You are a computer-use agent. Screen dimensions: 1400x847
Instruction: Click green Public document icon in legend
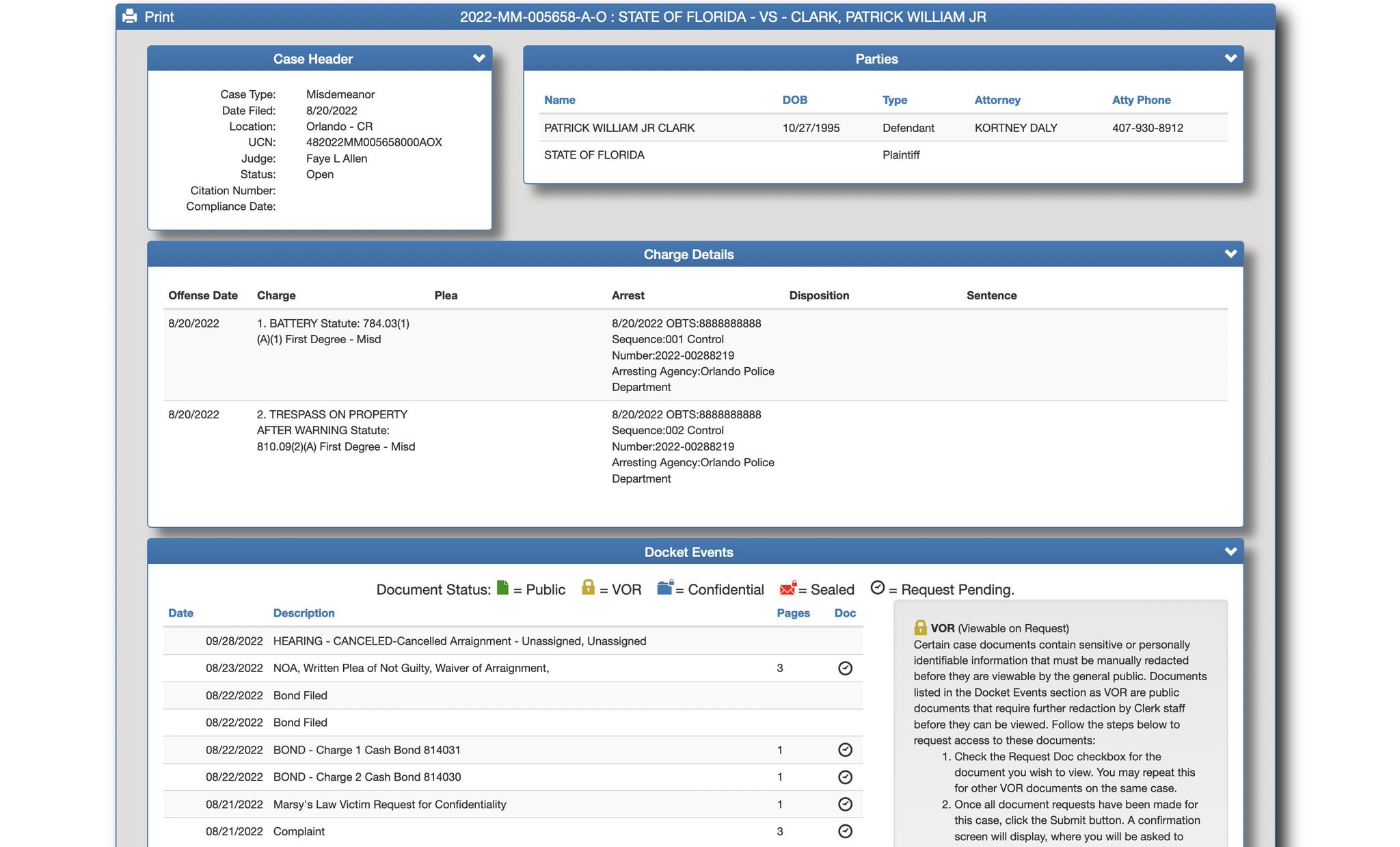tap(502, 588)
